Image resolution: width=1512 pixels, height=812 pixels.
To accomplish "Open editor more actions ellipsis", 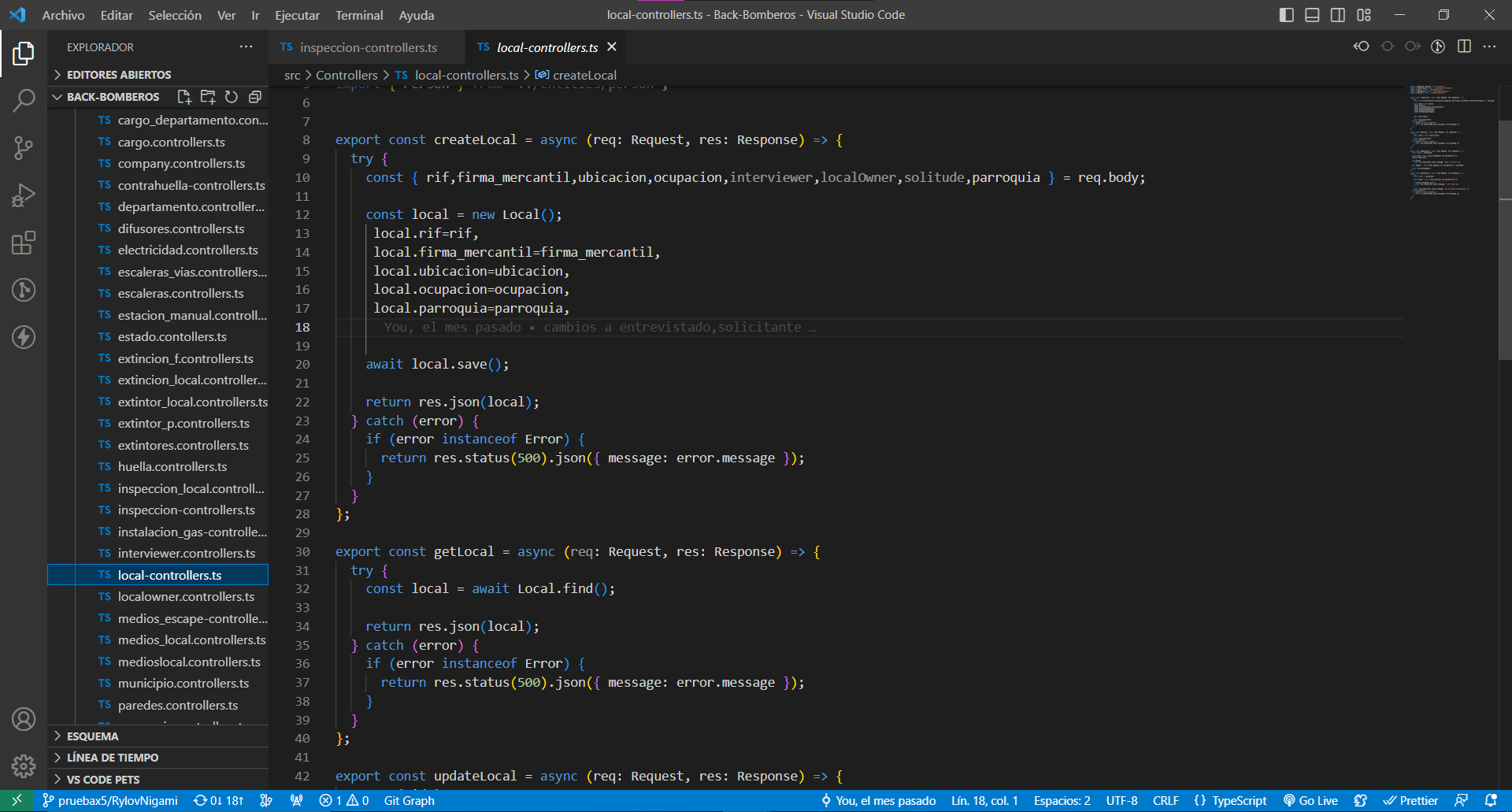I will pyautogui.click(x=1489, y=46).
